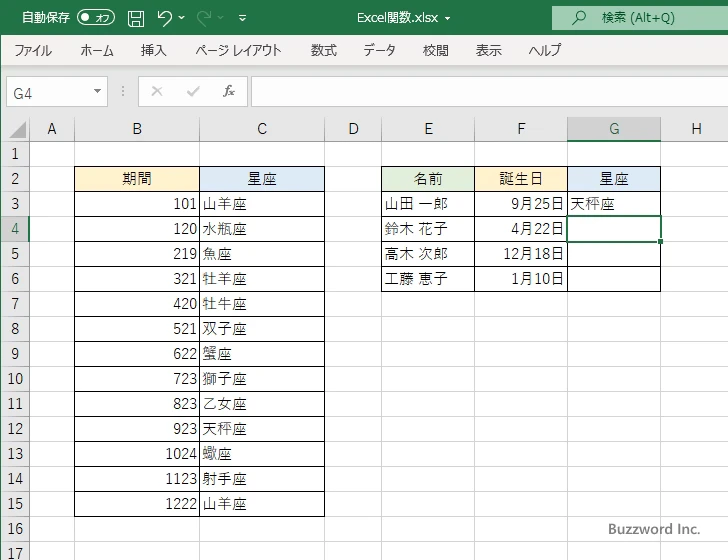Click the 名前 header cell

click(428, 179)
